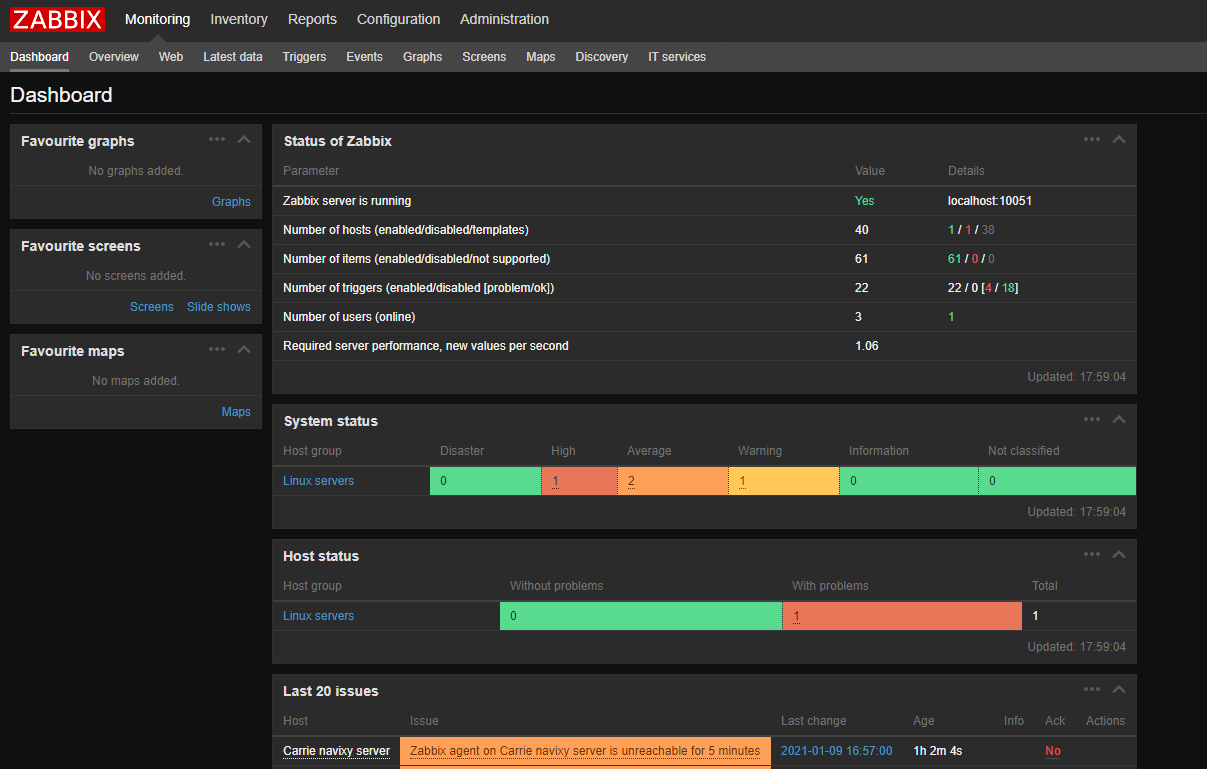This screenshot has width=1207, height=769.
Task: Go to the Events submenu
Action: coord(364,57)
